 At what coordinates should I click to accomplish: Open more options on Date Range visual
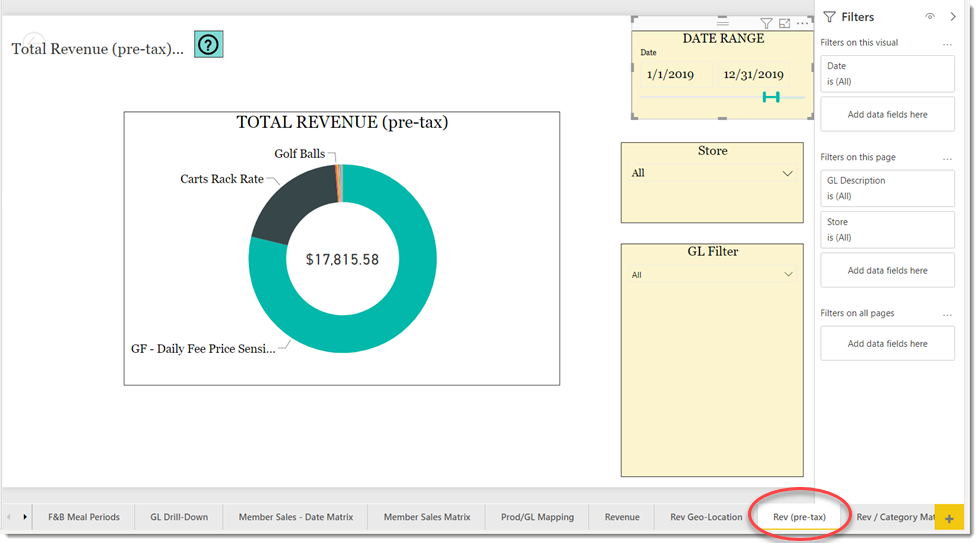[x=803, y=24]
